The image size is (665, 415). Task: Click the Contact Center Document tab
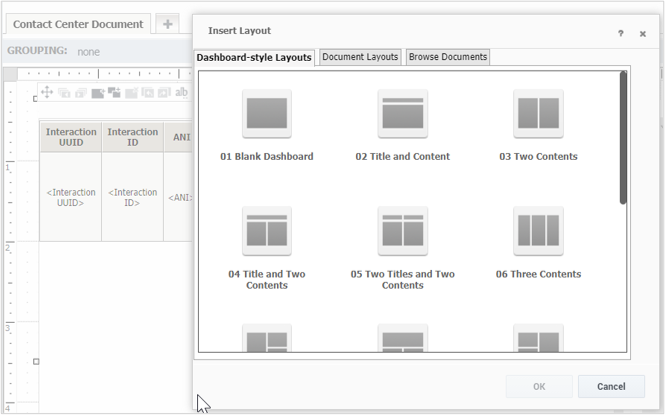78,23
